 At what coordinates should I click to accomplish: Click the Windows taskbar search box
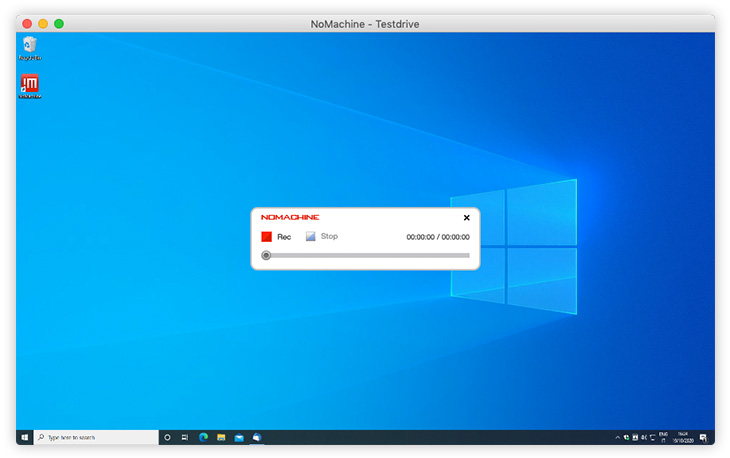click(96, 437)
